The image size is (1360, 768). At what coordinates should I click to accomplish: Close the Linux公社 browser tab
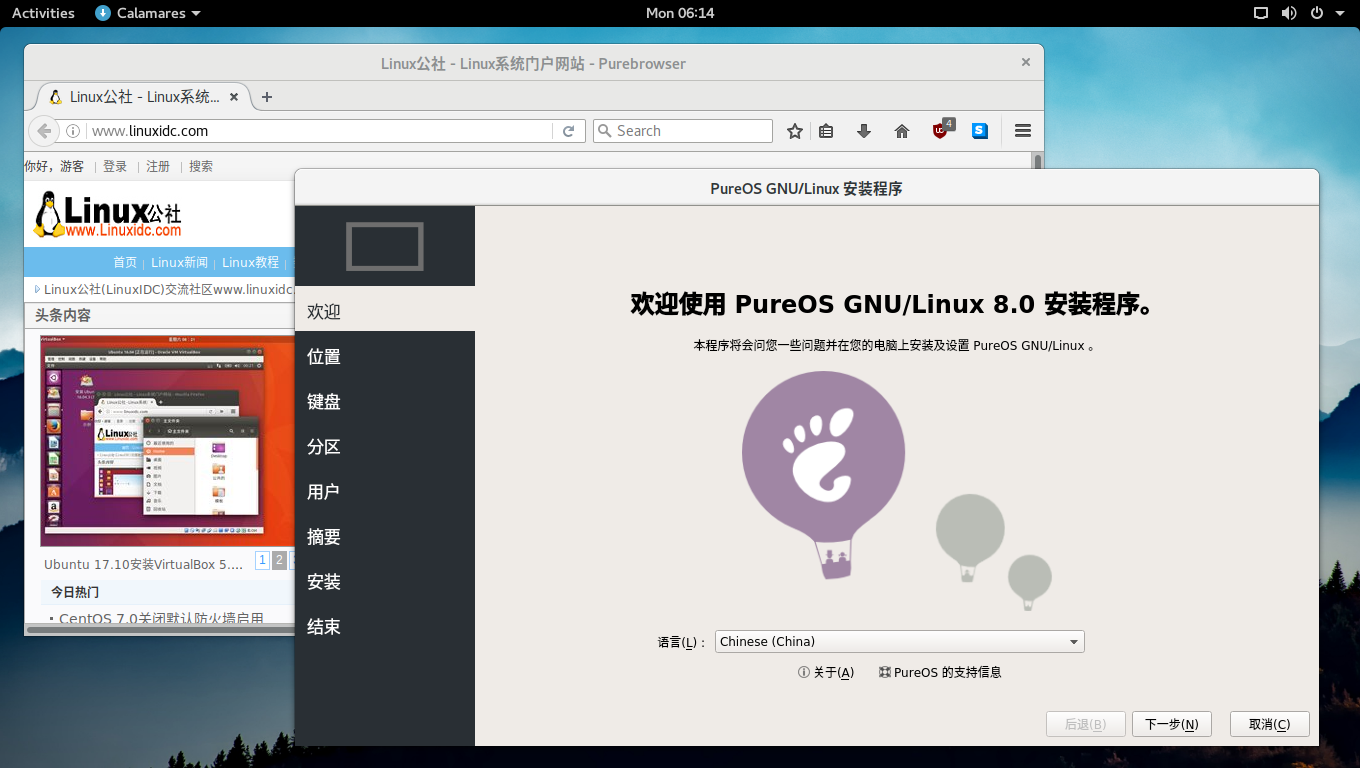234,97
